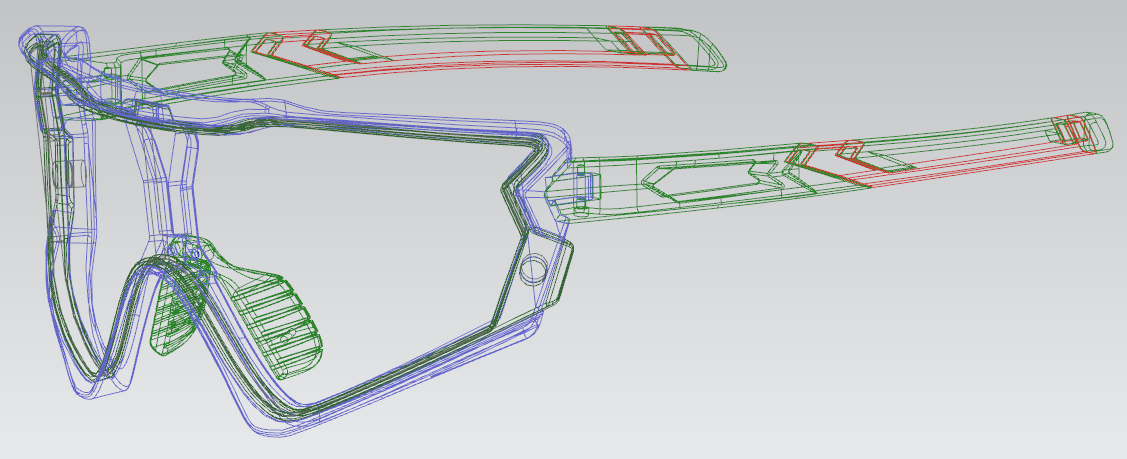Select the cutout slot in upper temple arm
The height and width of the screenshot is (459, 1127).
click(189, 68)
